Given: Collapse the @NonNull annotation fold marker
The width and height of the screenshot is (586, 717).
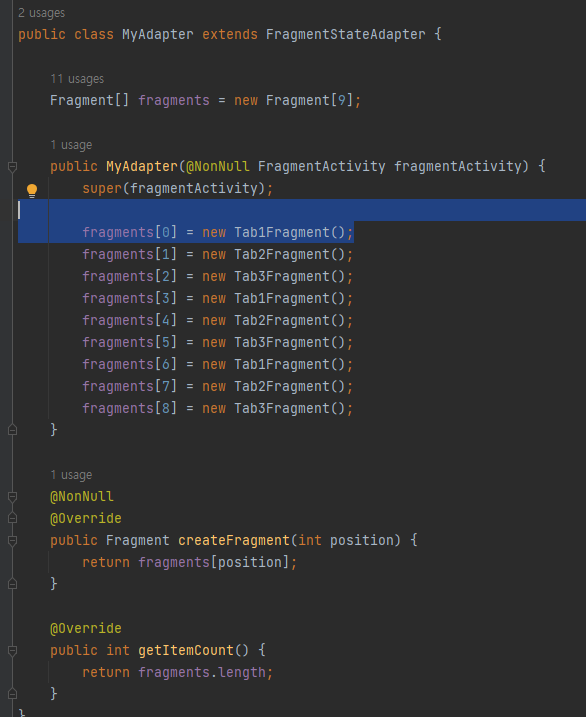Looking at the screenshot, I should pos(13,497).
